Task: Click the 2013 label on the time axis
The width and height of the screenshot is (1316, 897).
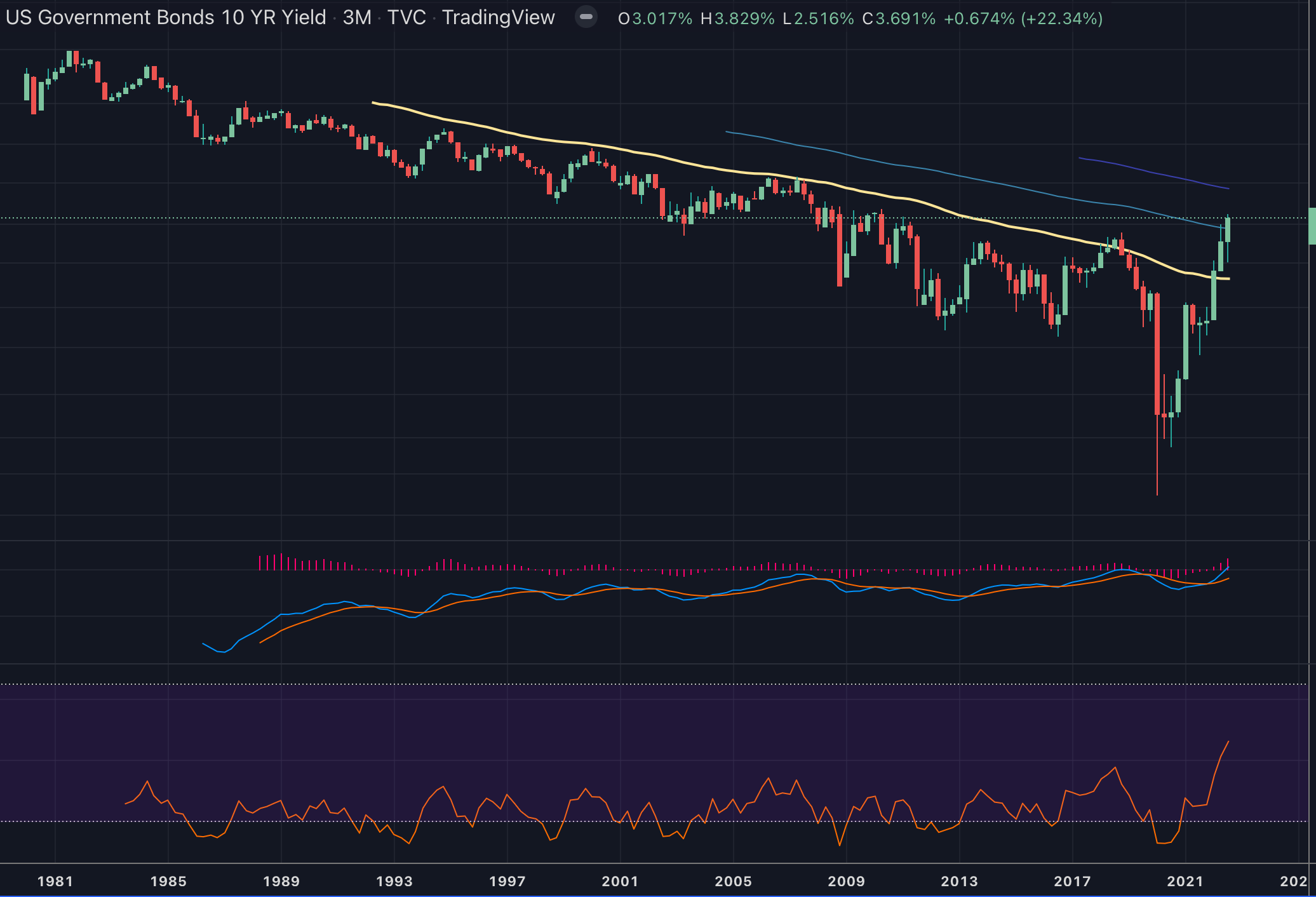Action: tap(960, 881)
